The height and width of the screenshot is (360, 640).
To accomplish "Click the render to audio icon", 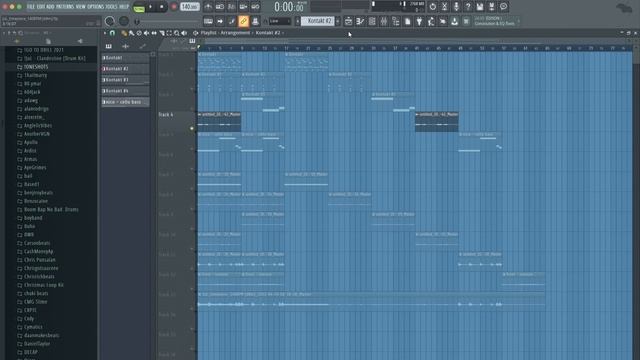I will [492, 7].
